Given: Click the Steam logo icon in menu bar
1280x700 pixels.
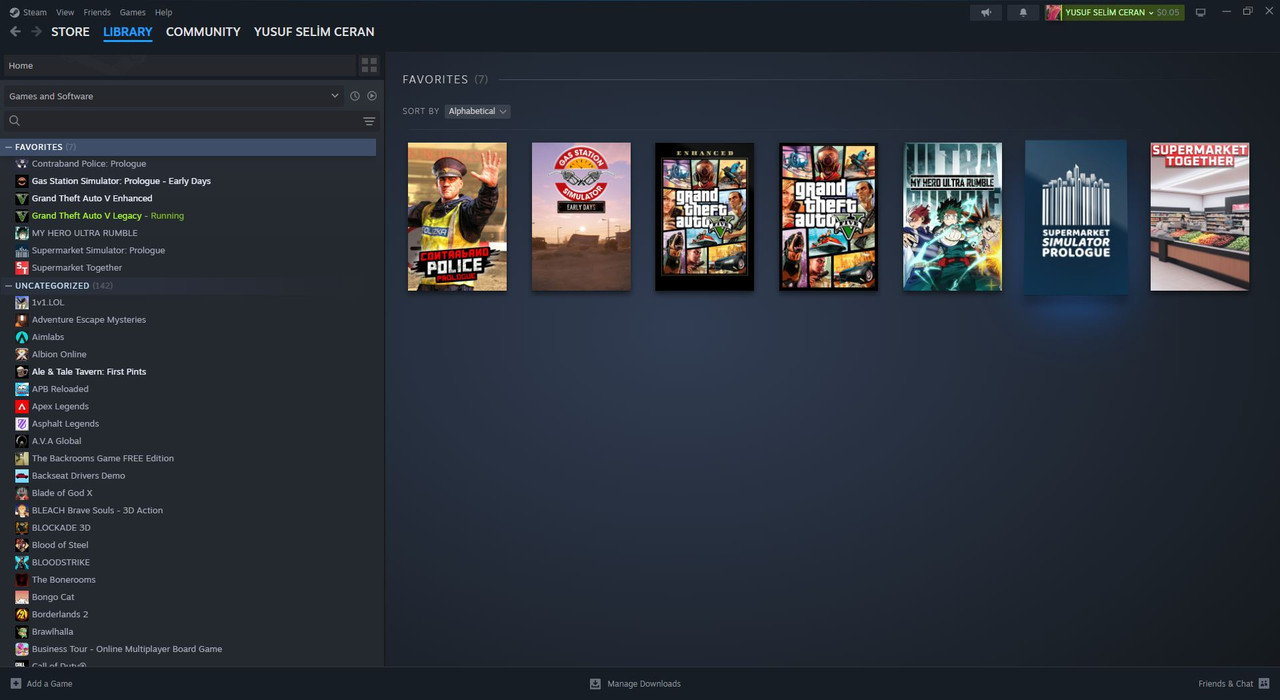Looking at the screenshot, I should tap(14, 12).
